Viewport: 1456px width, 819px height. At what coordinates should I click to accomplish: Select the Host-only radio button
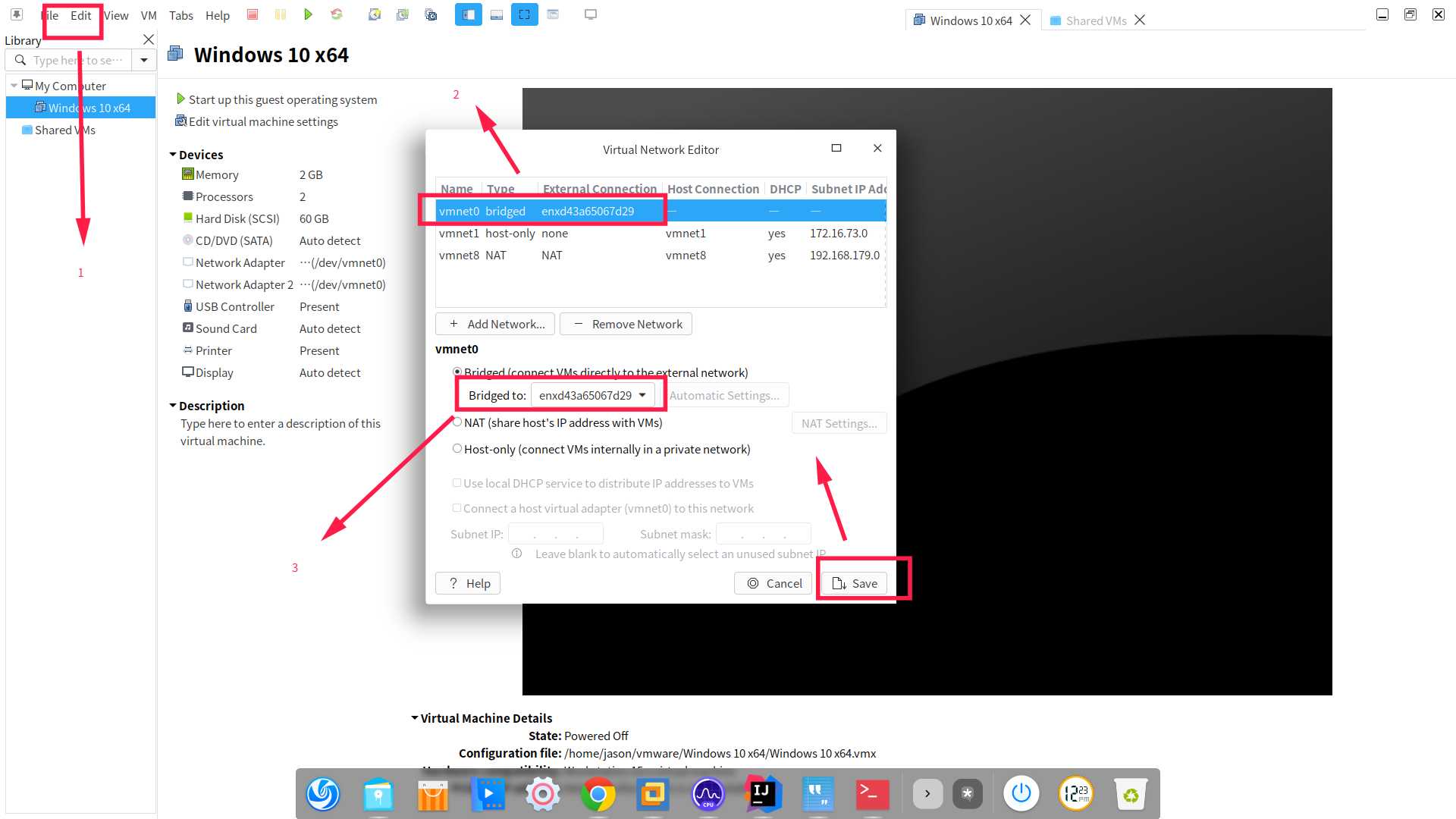click(x=457, y=448)
